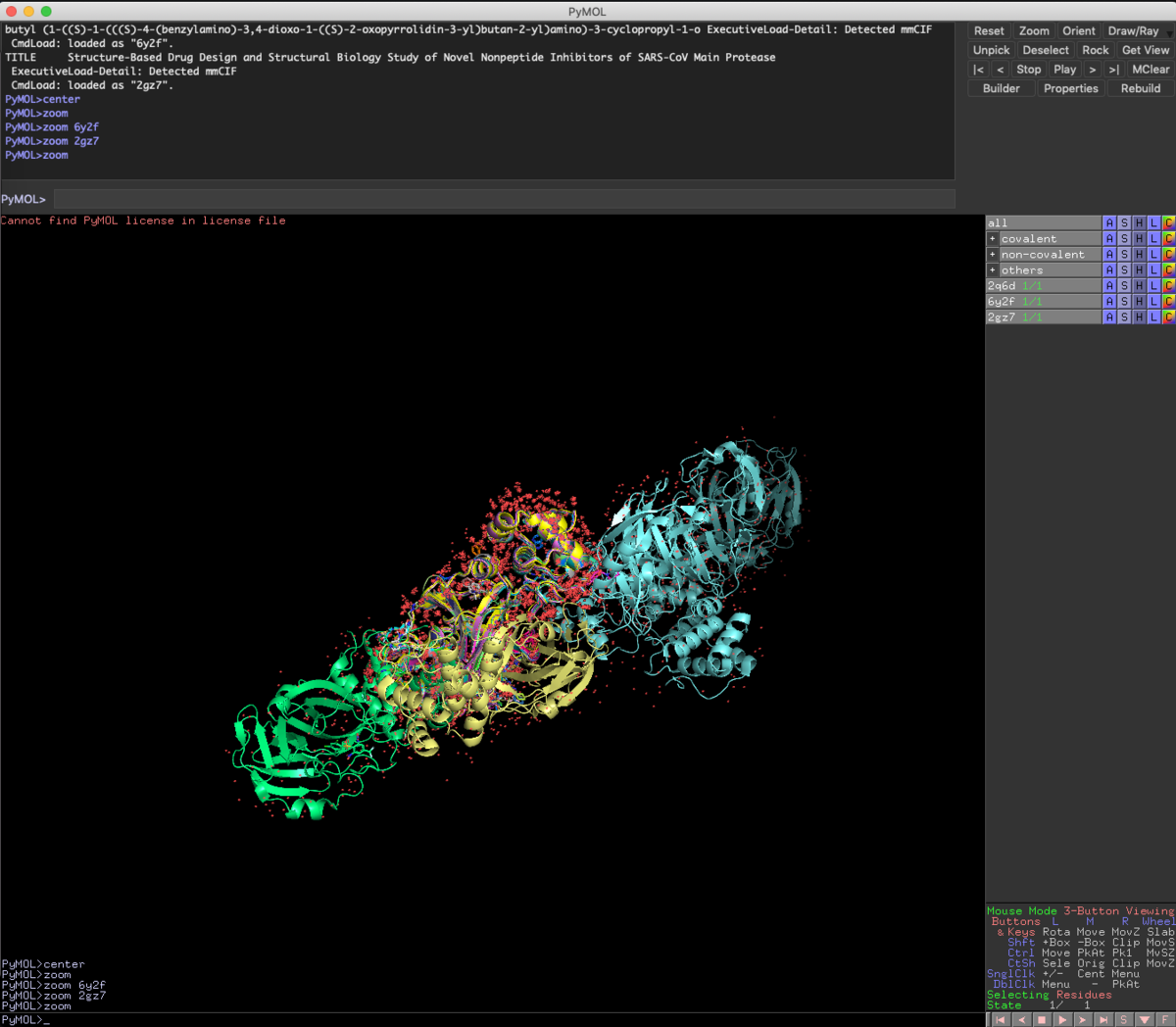
Task: Click the MClear button
Action: tap(1150, 70)
